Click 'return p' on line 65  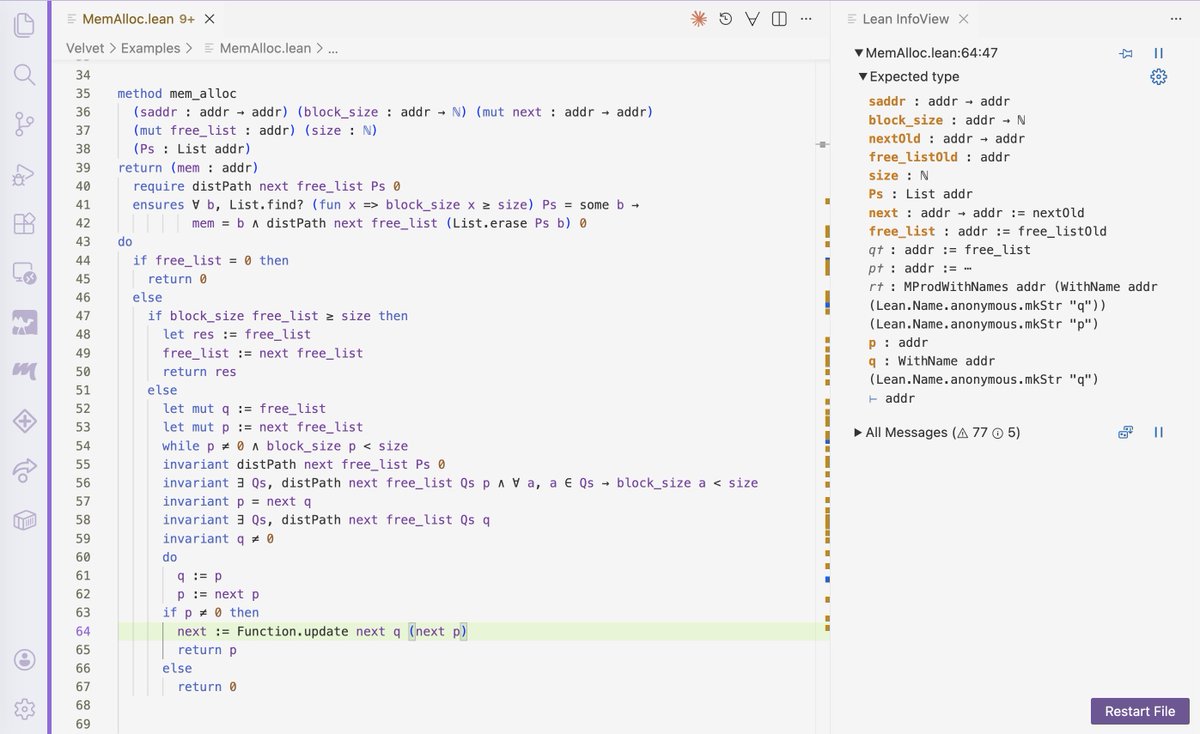click(x=207, y=650)
